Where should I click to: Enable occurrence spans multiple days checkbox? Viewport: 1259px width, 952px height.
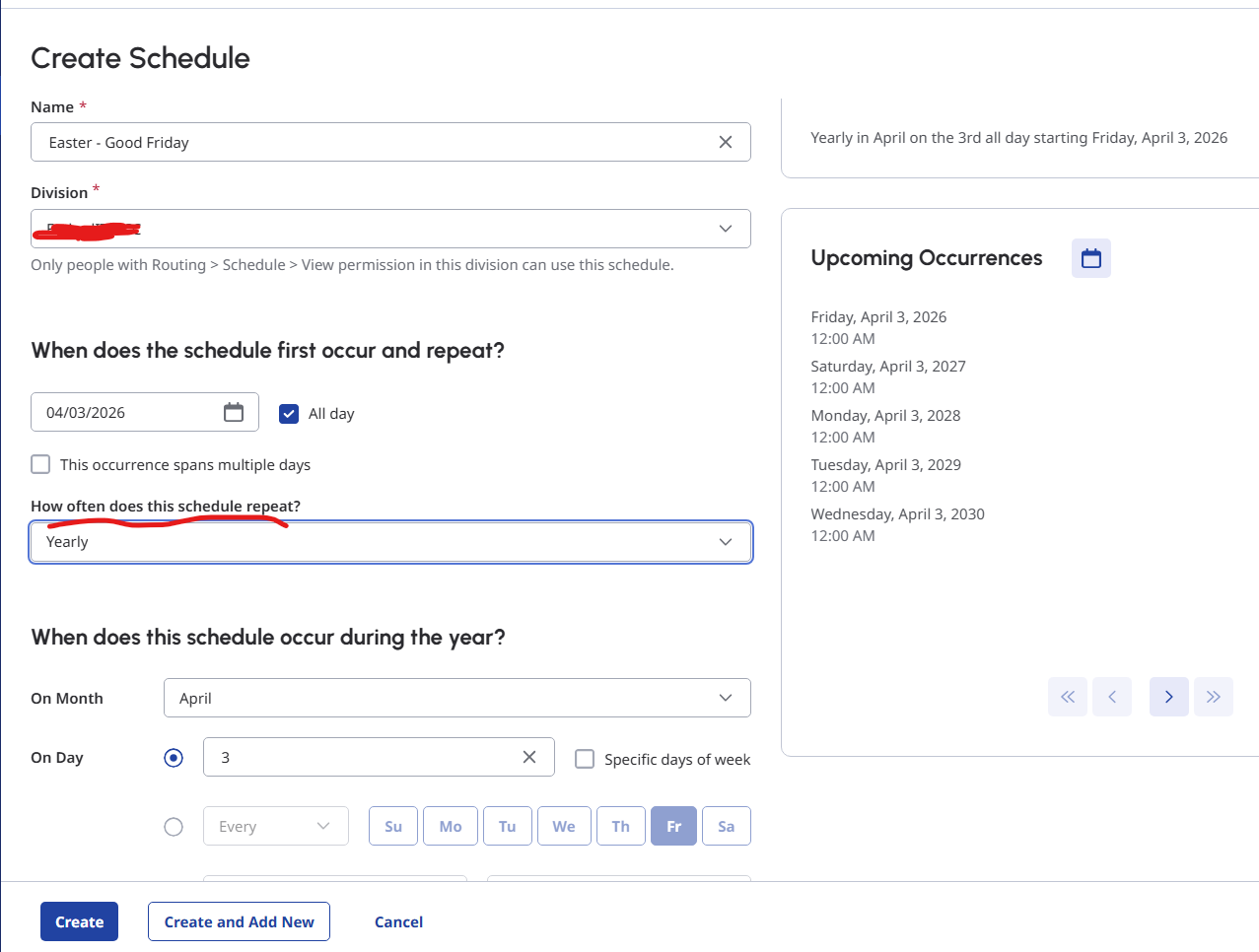40,464
